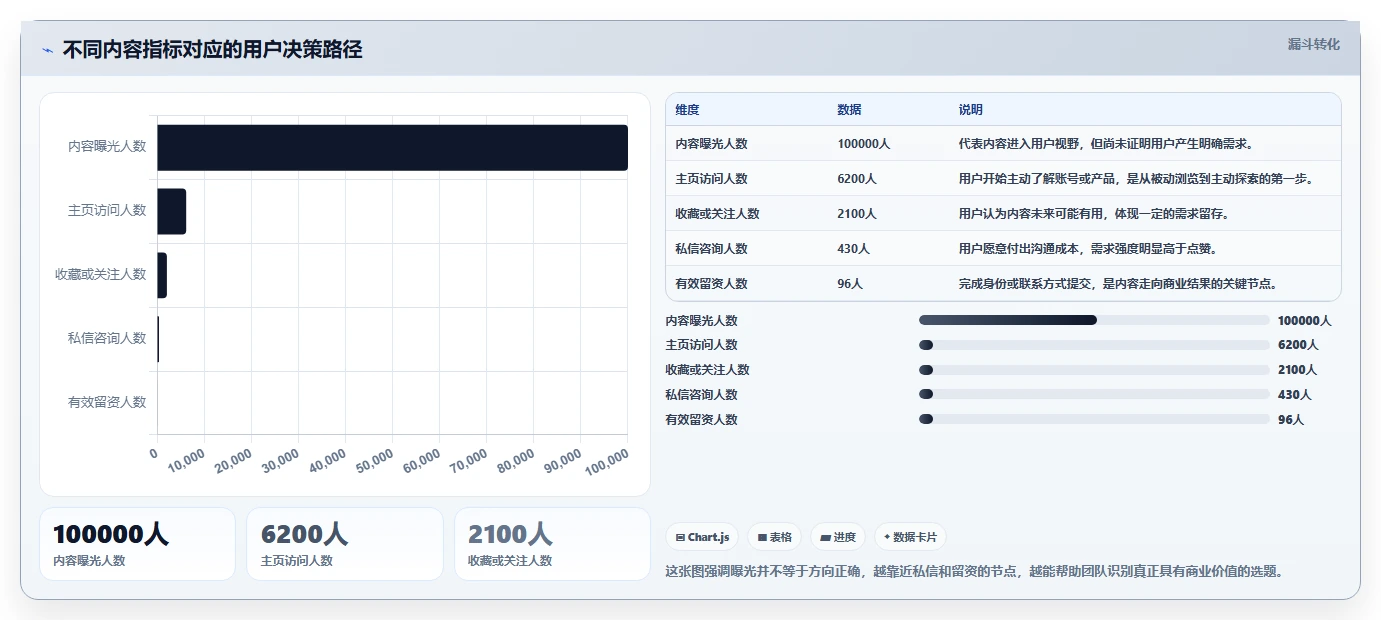Click the 内容曝光人数 label in the progress list

(701, 321)
